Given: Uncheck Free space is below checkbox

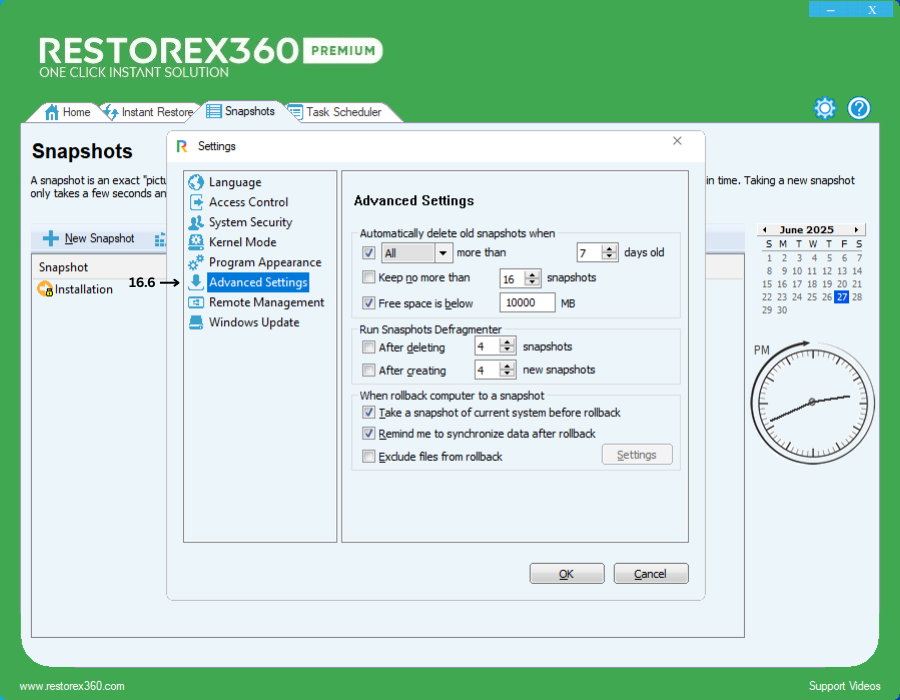Looking at the screenshot, I should click(x=369, y=303).
